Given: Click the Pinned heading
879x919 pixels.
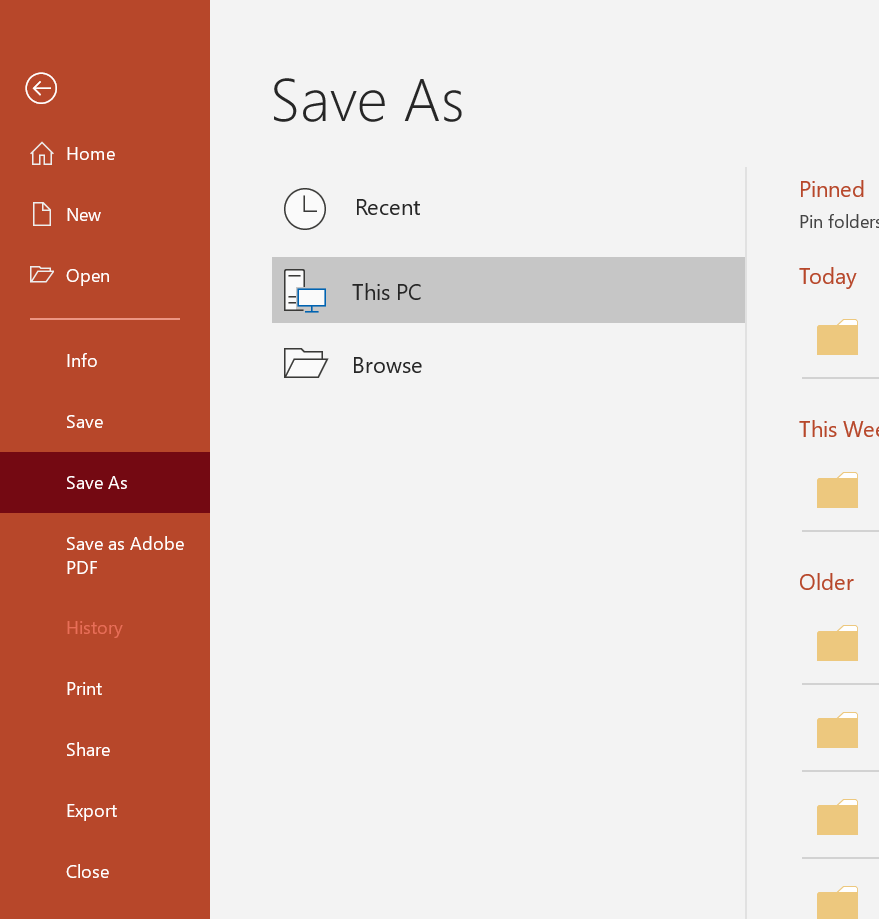Looking at the screenshot, I should coord(832,189).
